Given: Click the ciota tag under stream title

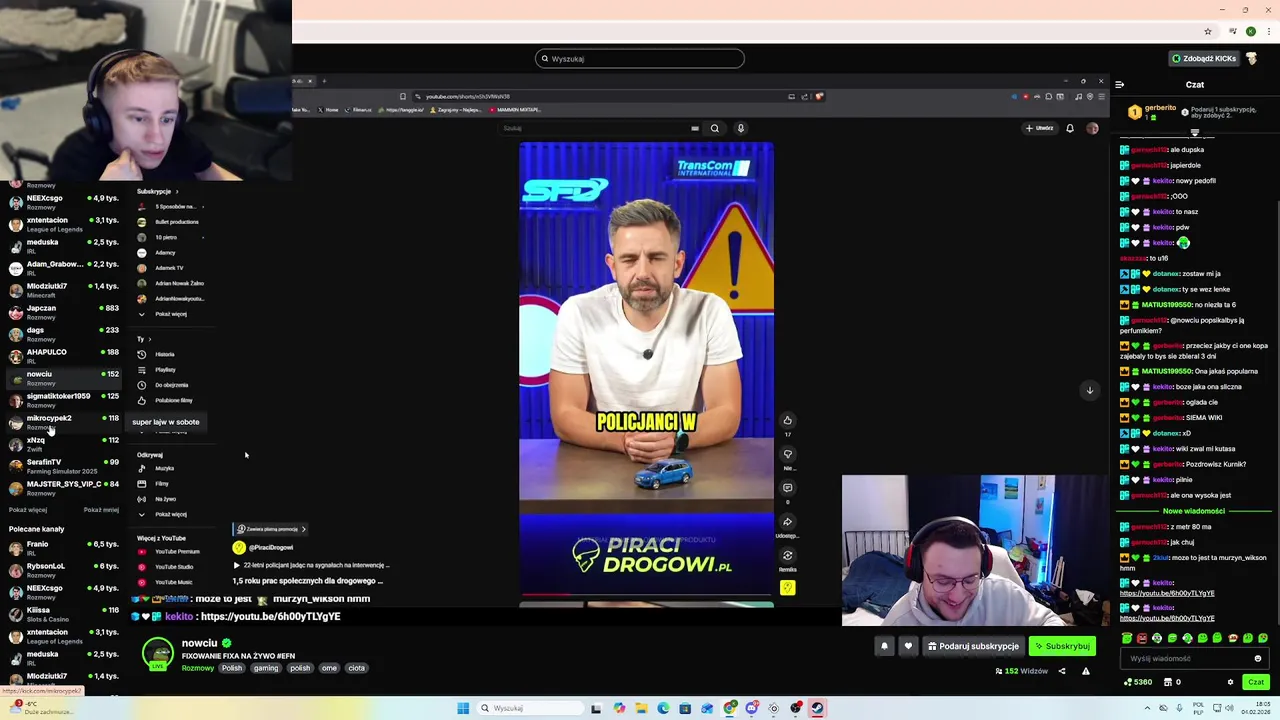Looking at the screenshot, I should click(356, 668).
